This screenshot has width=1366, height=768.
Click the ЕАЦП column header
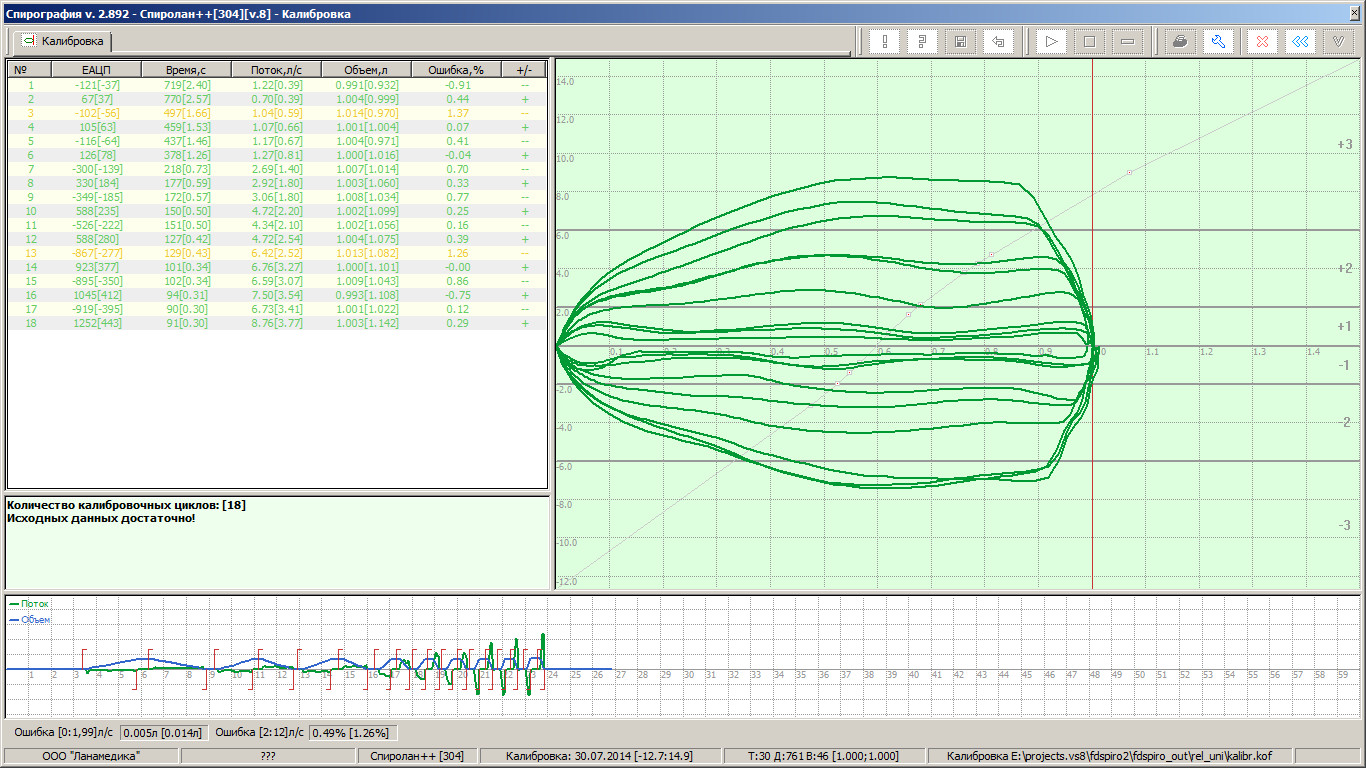click(96, 70)
